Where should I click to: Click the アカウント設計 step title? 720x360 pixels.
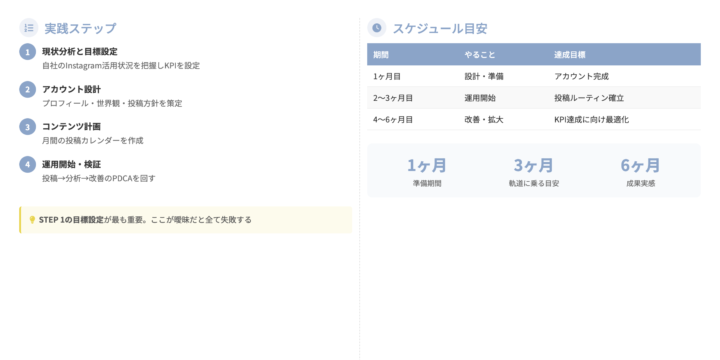click(x=71, y=89)
